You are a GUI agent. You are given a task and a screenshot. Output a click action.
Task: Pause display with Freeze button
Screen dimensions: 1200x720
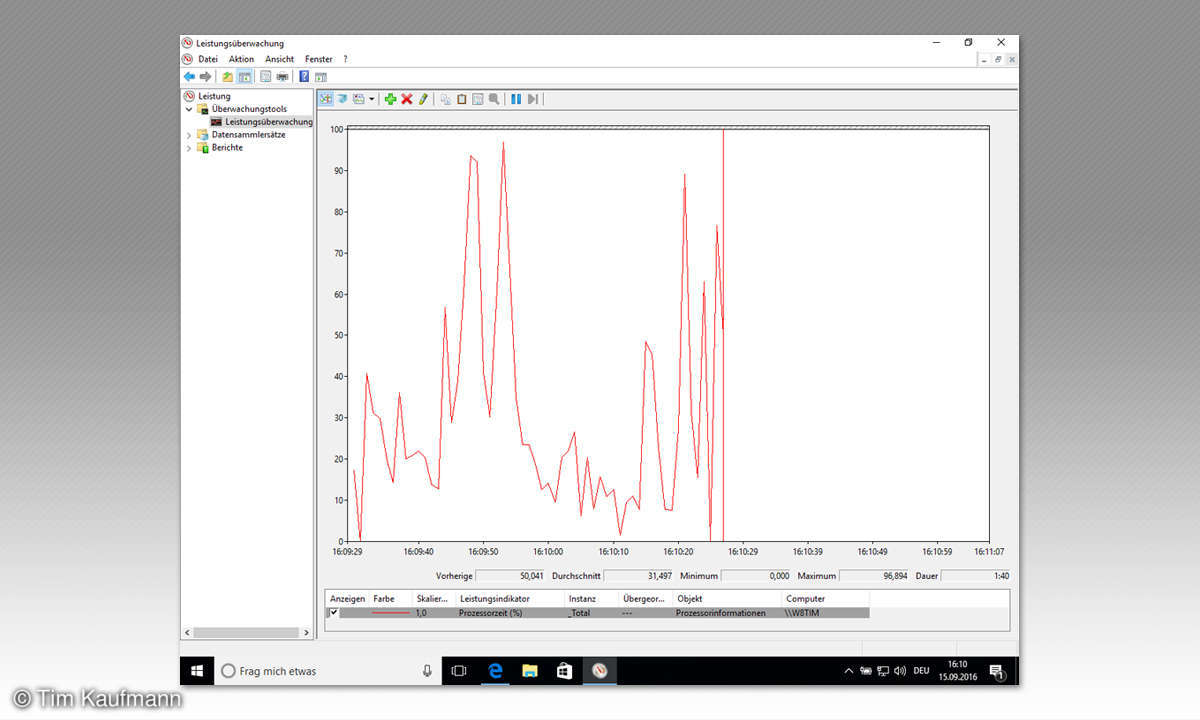(x=516, y=99)
